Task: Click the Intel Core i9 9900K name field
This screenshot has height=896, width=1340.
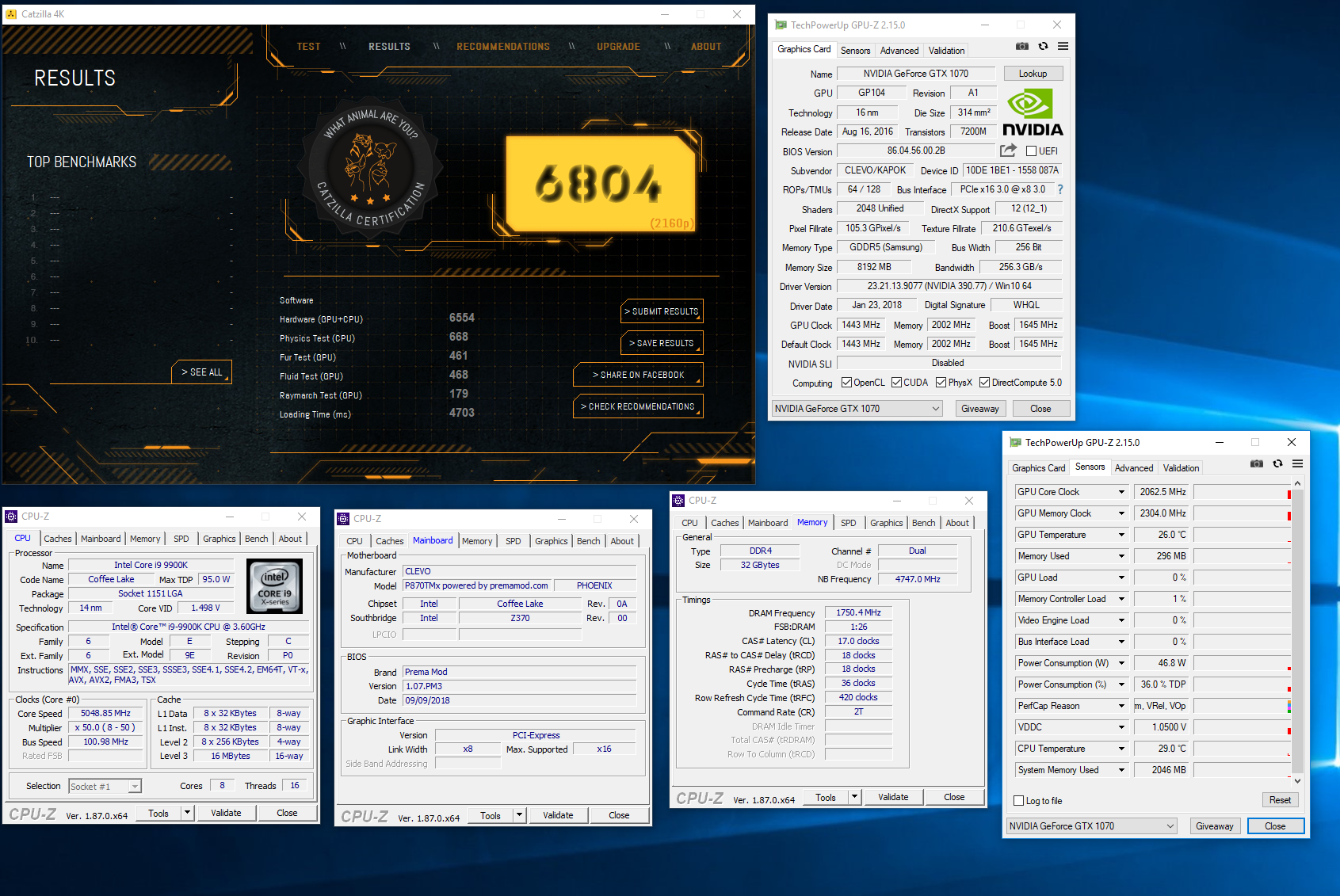Action: tap(151, 565)
